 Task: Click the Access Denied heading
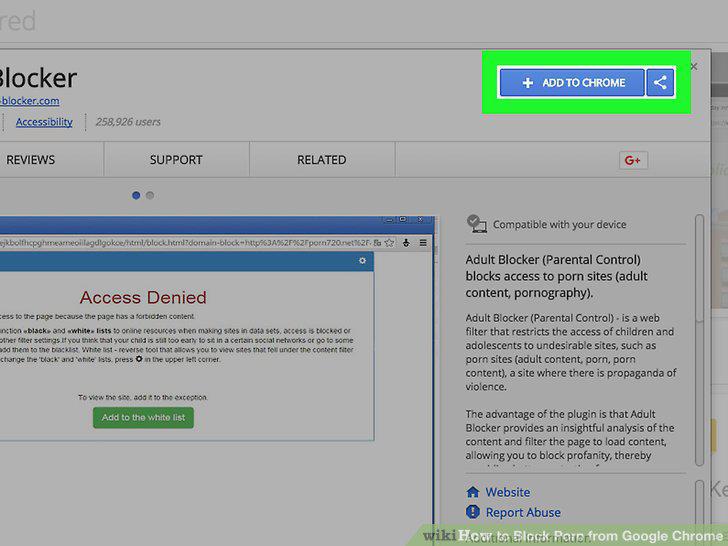click(143, 297)
